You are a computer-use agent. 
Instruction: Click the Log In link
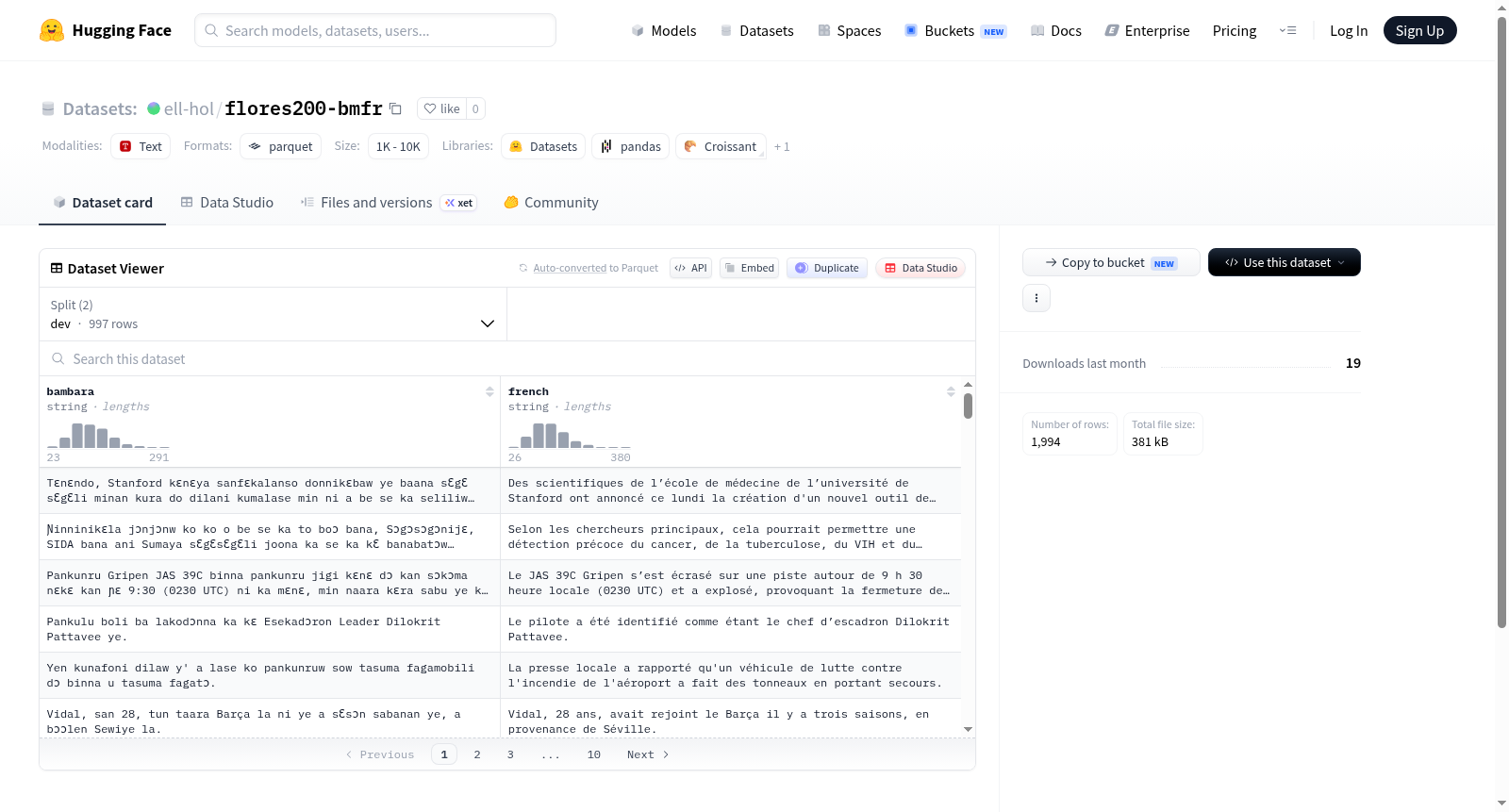click(x=1349, y=30)
